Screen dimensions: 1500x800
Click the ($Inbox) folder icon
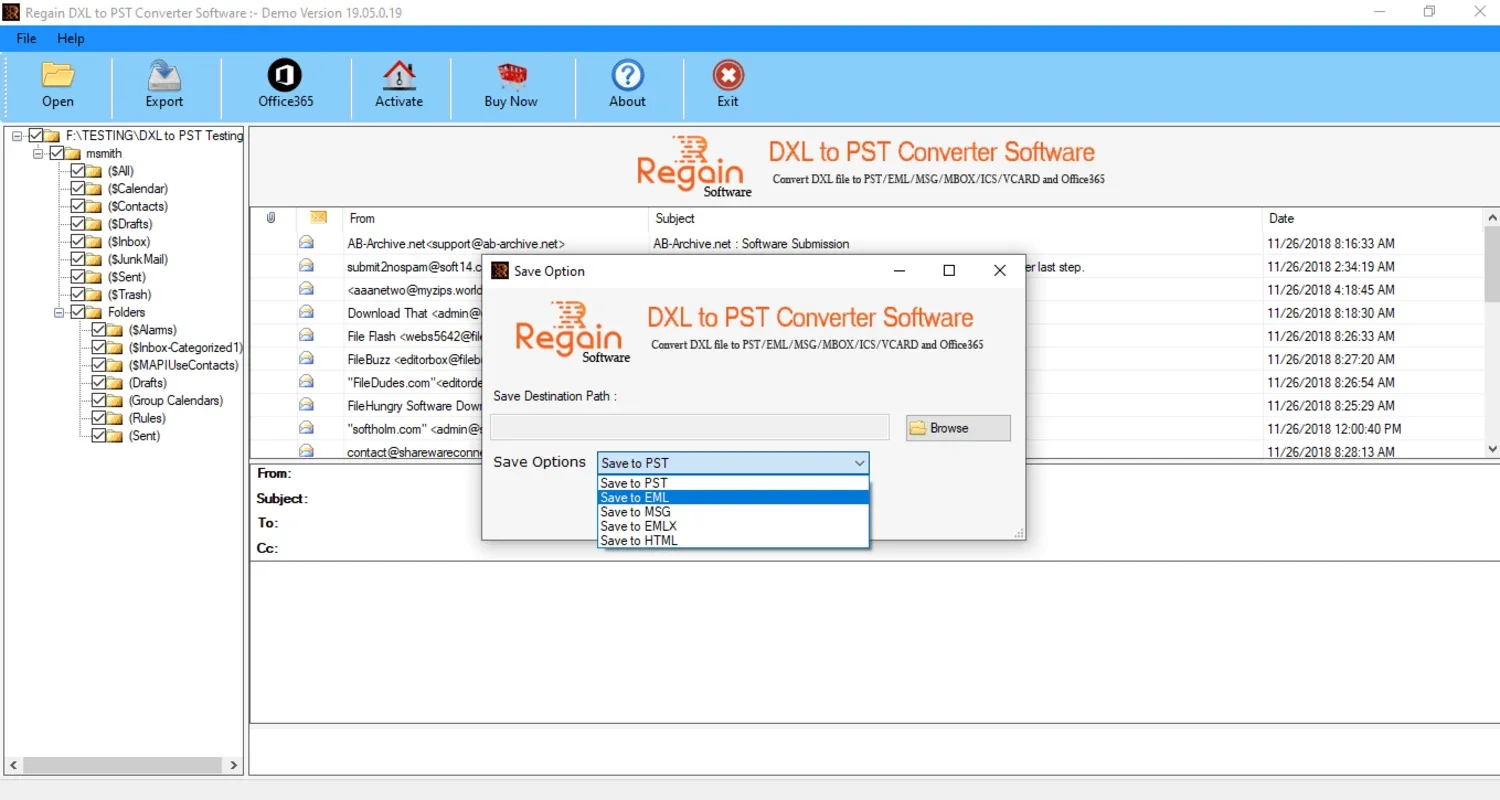pyautogui.click(x=95, y=242)
